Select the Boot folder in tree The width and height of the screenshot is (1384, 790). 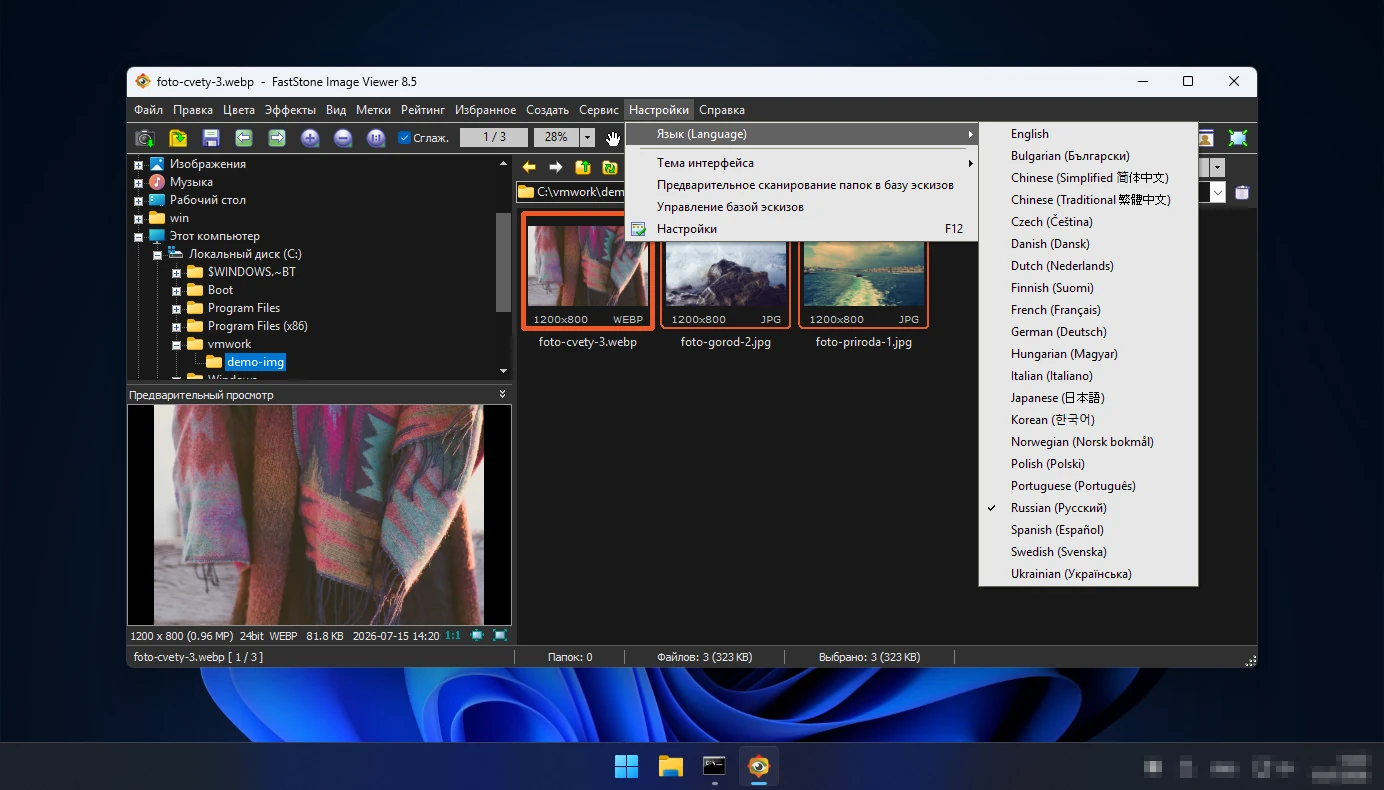click(x=220, y=290)
